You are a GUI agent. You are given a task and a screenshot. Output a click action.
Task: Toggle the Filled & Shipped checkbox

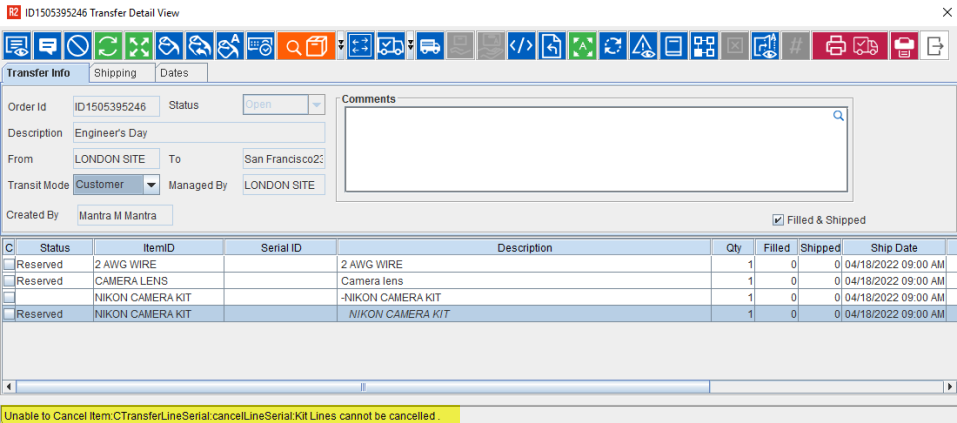tap(778, 220)
